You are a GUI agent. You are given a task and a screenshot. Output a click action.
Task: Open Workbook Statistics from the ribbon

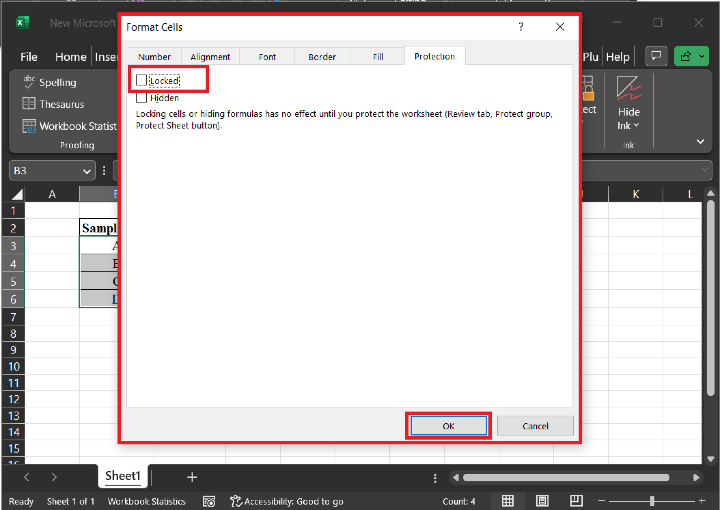[x=29, y=126]
